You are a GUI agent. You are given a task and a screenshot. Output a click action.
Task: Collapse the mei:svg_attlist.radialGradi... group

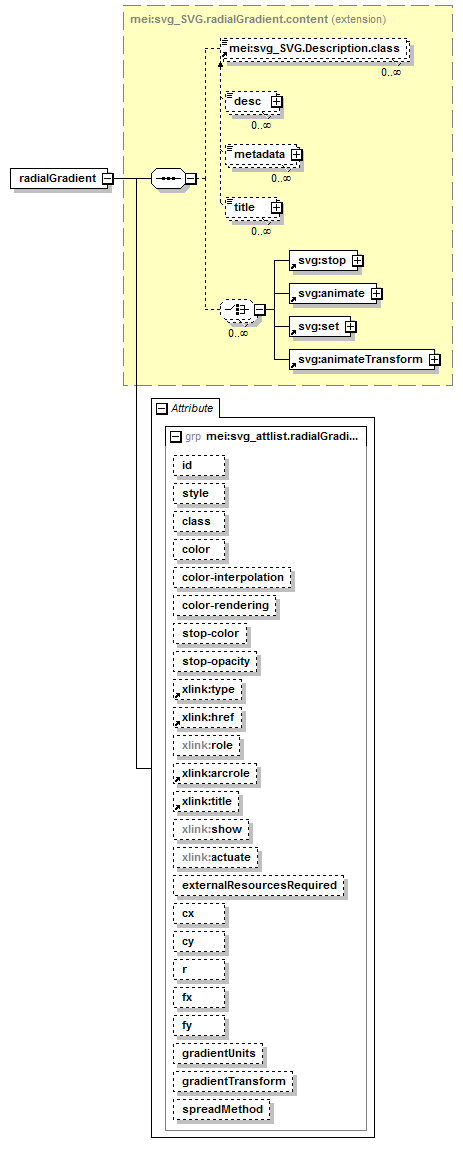175,436
